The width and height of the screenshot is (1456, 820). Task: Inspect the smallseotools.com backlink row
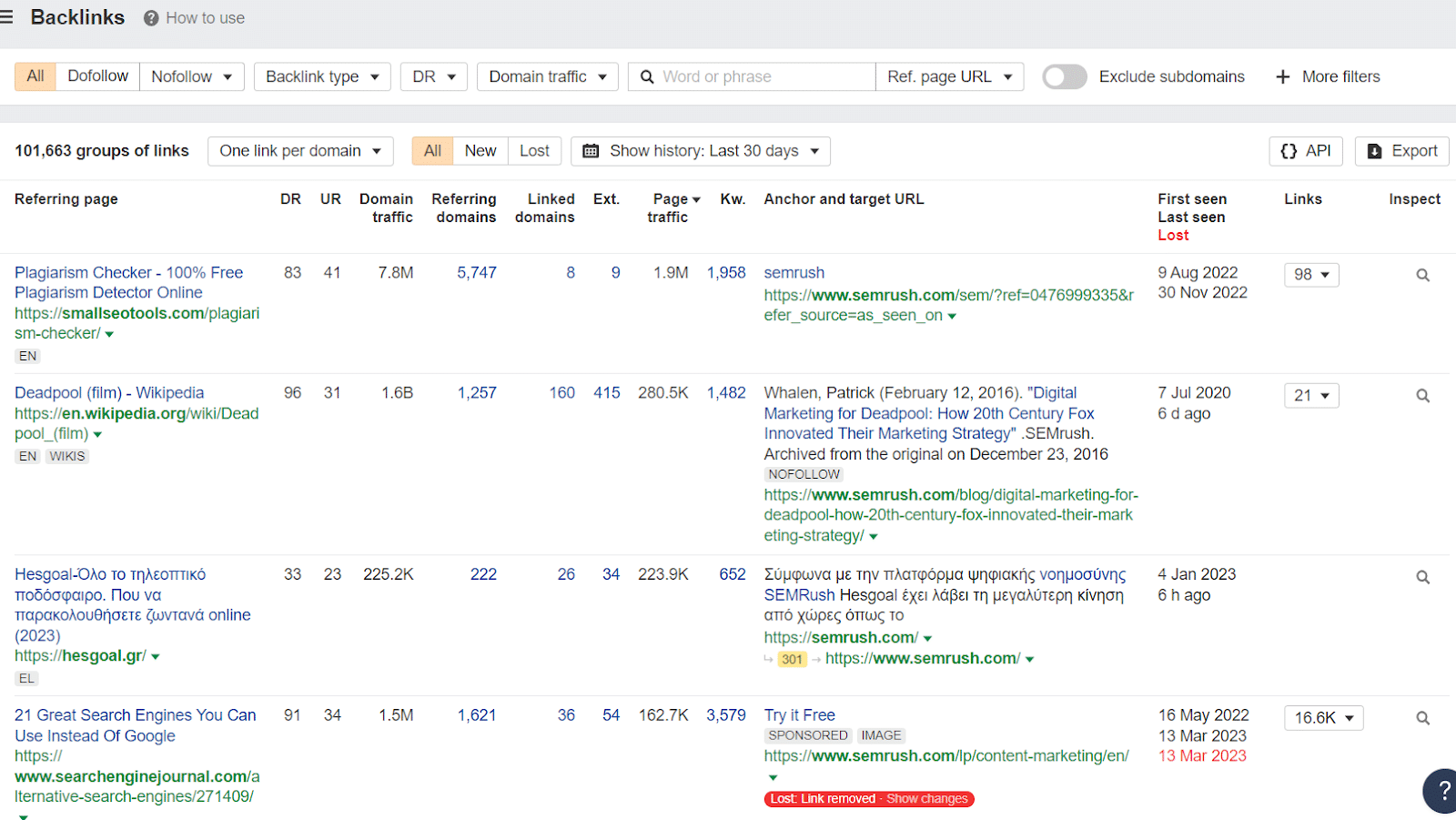tap(1421, 274)
